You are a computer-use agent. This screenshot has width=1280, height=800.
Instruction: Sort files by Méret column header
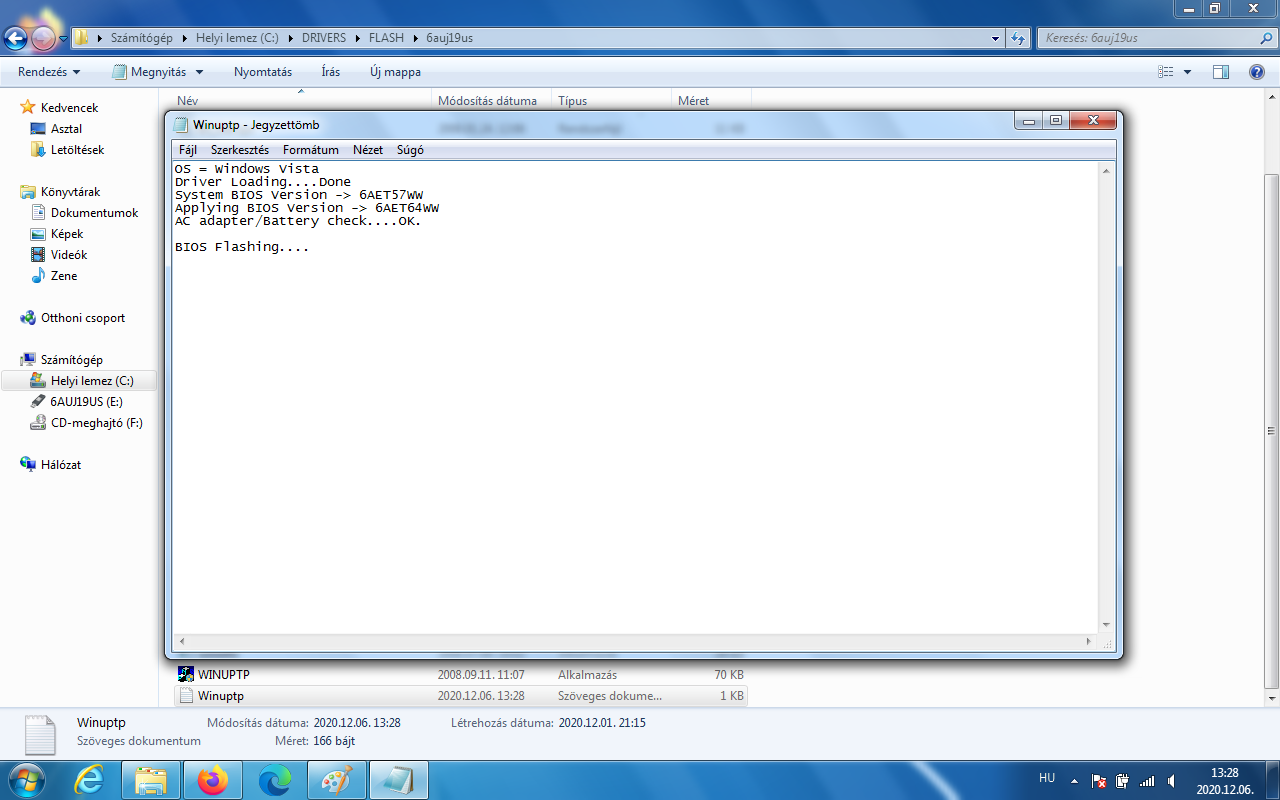pos(711,100)
